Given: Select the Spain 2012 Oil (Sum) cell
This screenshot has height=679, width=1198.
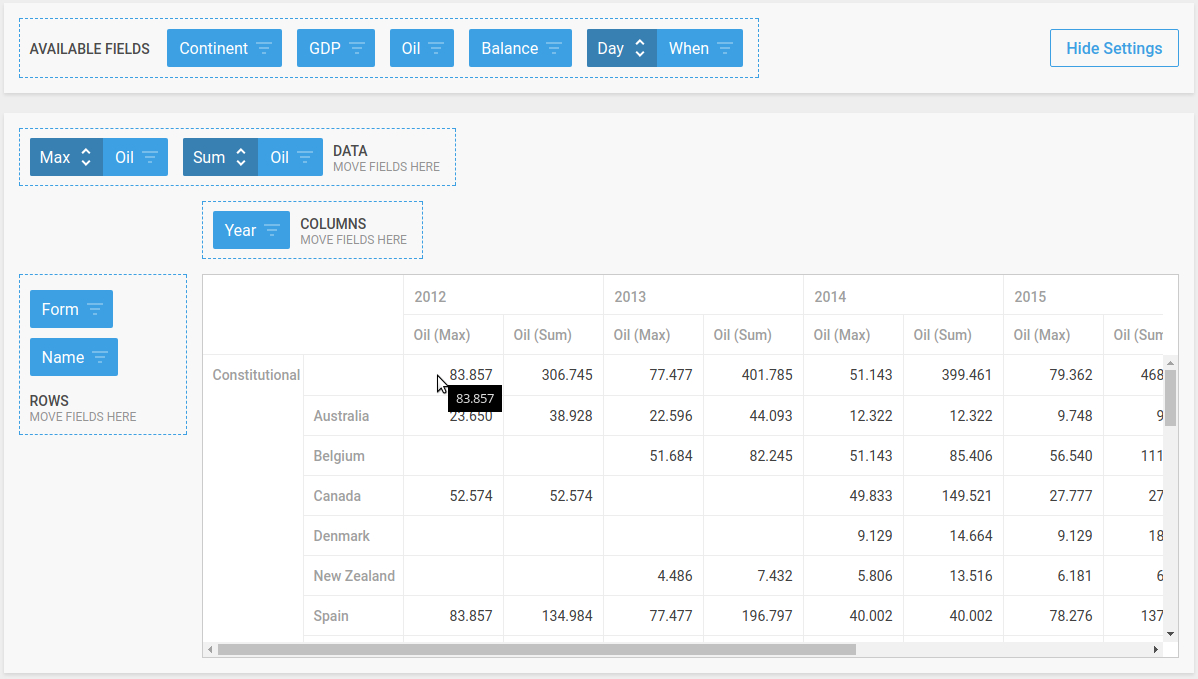Looking at the screenshot, I should (x=553, y=616).
